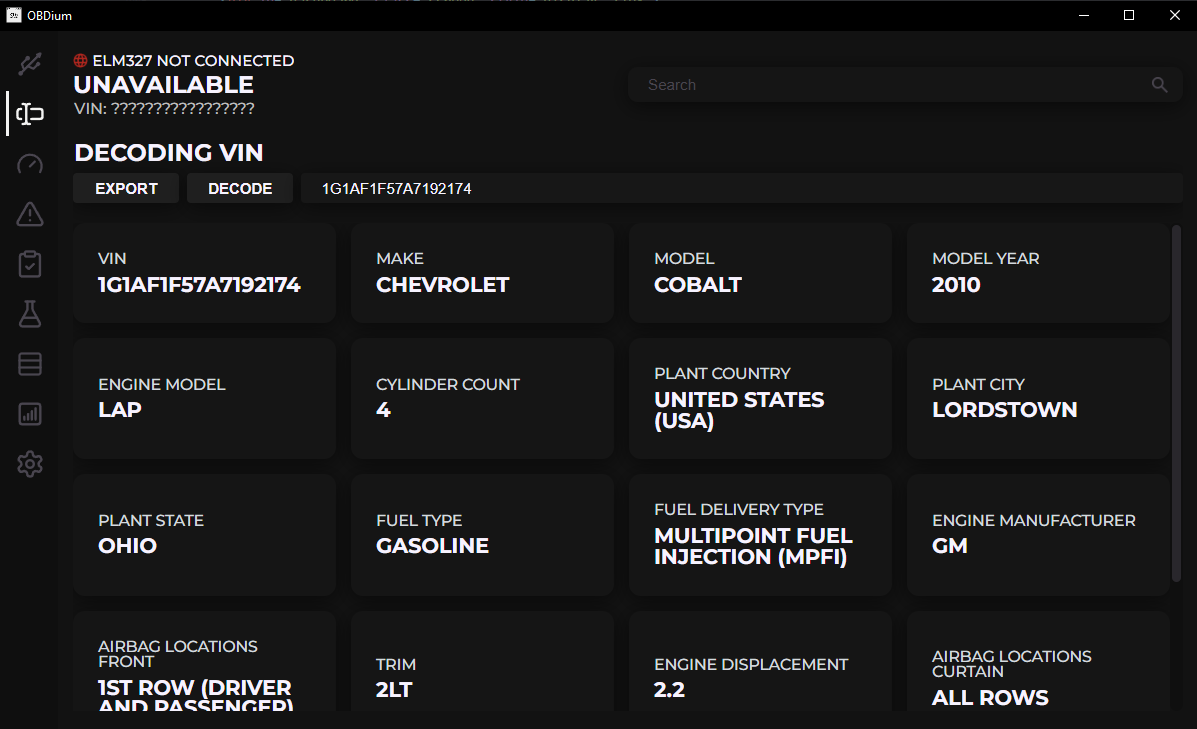The image size is (1197, 729).
Task: Select the MODEL YEAR card showing 2010
Action: (1038, 273)
